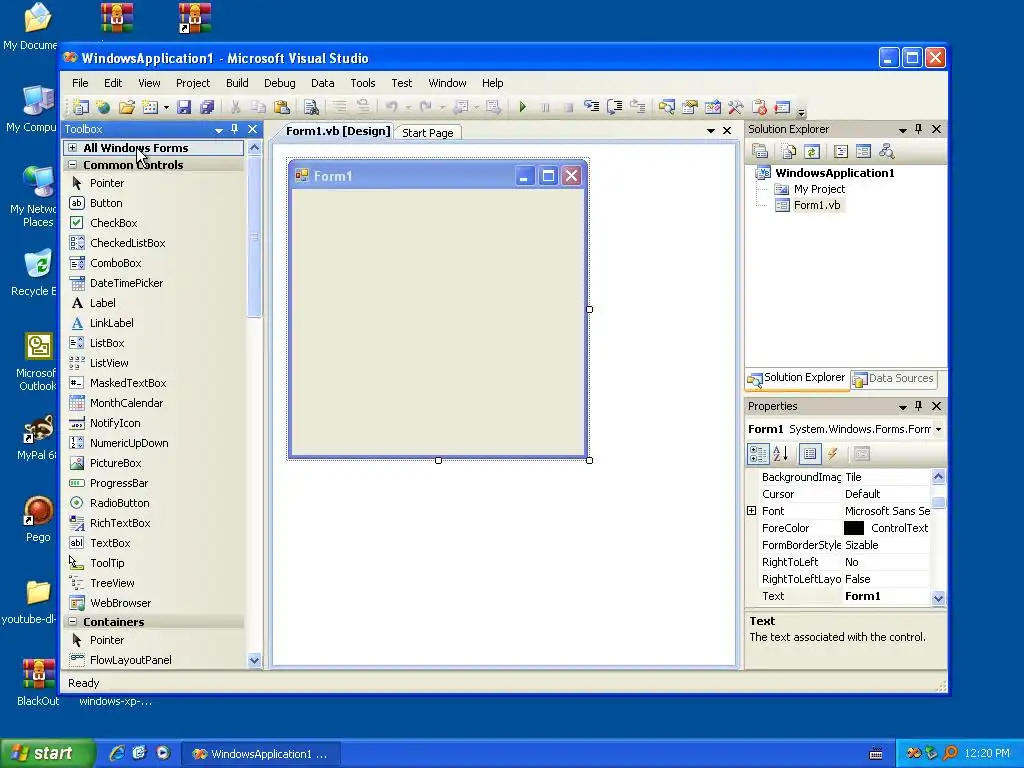Screen dimensions: 1024x768
Task: Open the Error List toolbar icon
Action: (759, 107)
